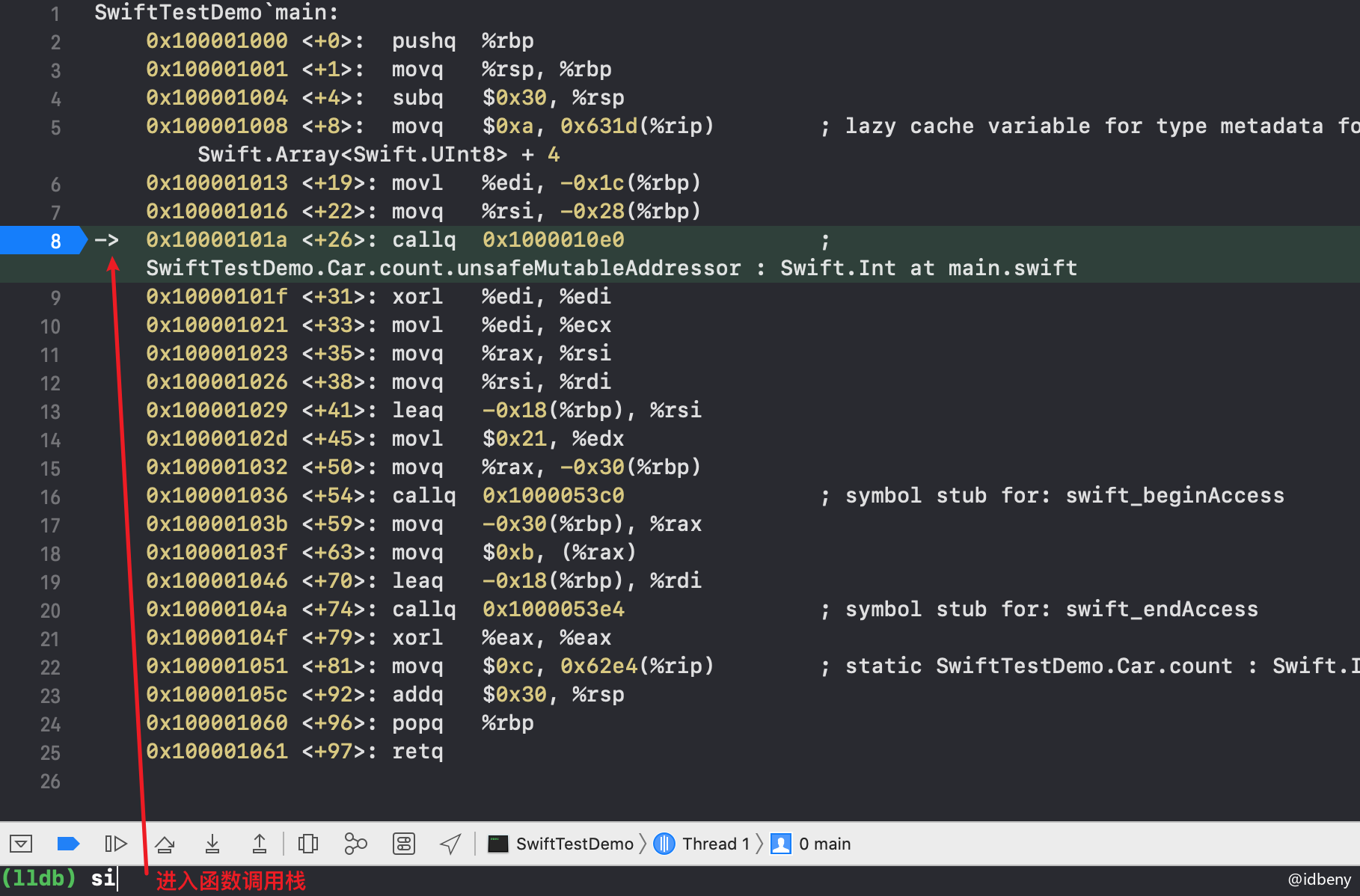Click the Simulate Location arrow icon
Screen dimensions: 1360x896
[450, 844]
